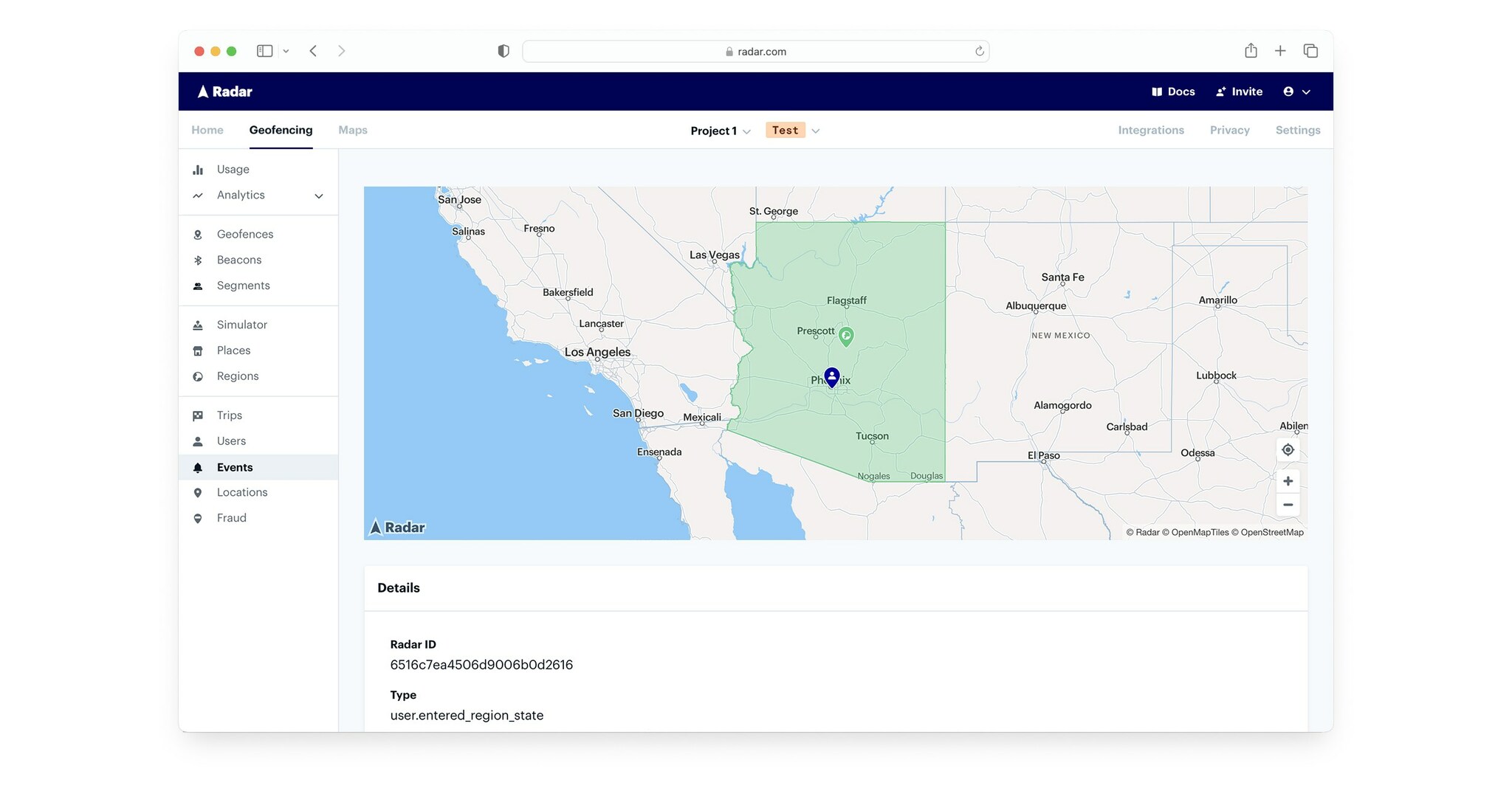This screenshot has height=791, width=1512.
Task: Click the Fraud shield icon
Action: pos(197,518)
